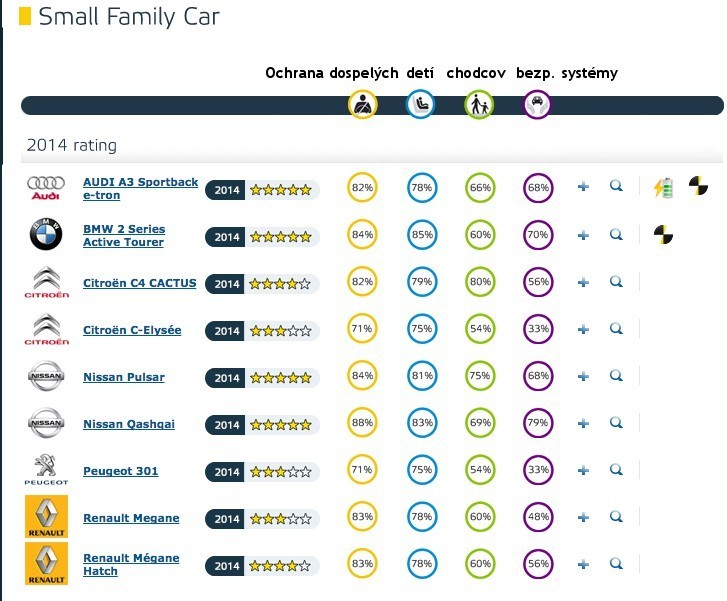Click the crash test dummy icon in BMW row
This screenshot has height=601, width=727.
click(x=663, y=234)
